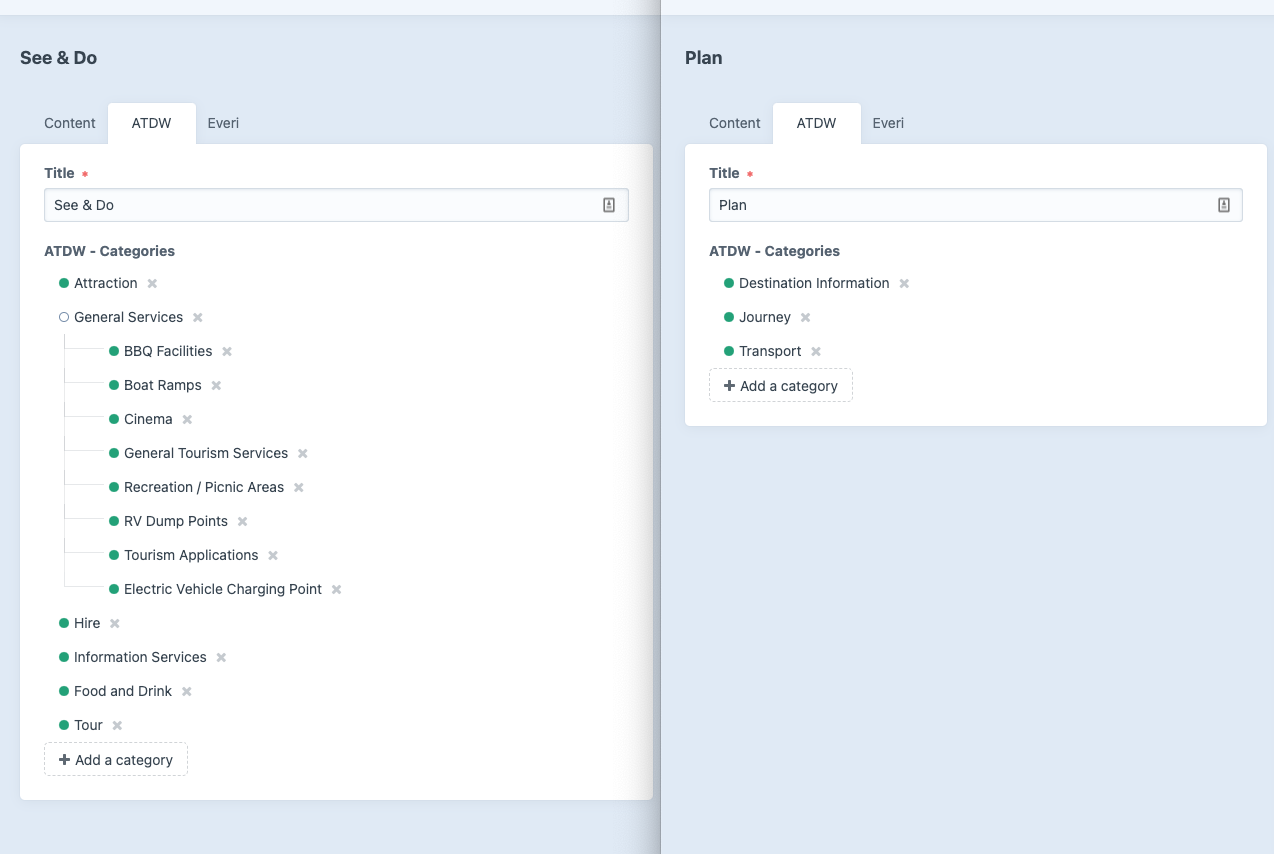Remove General Tourism Services subcategory
1274x854 pixels.
(303, 454)
